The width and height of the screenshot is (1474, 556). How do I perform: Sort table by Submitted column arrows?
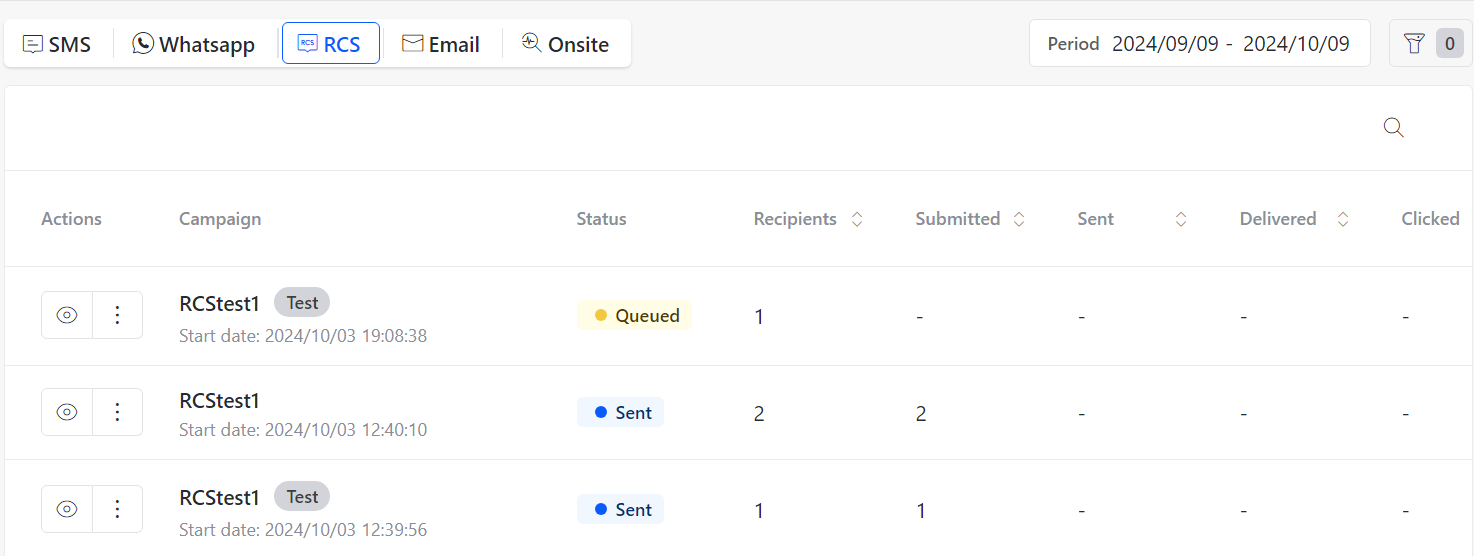pos(1019,219)
